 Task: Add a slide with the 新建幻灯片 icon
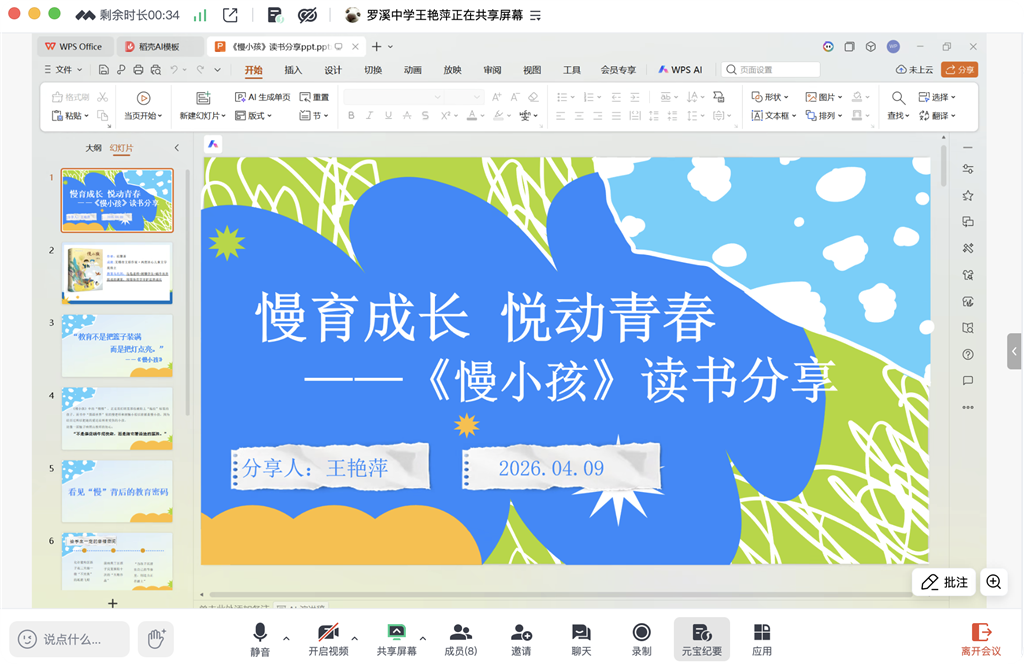(x=203, y=98)
